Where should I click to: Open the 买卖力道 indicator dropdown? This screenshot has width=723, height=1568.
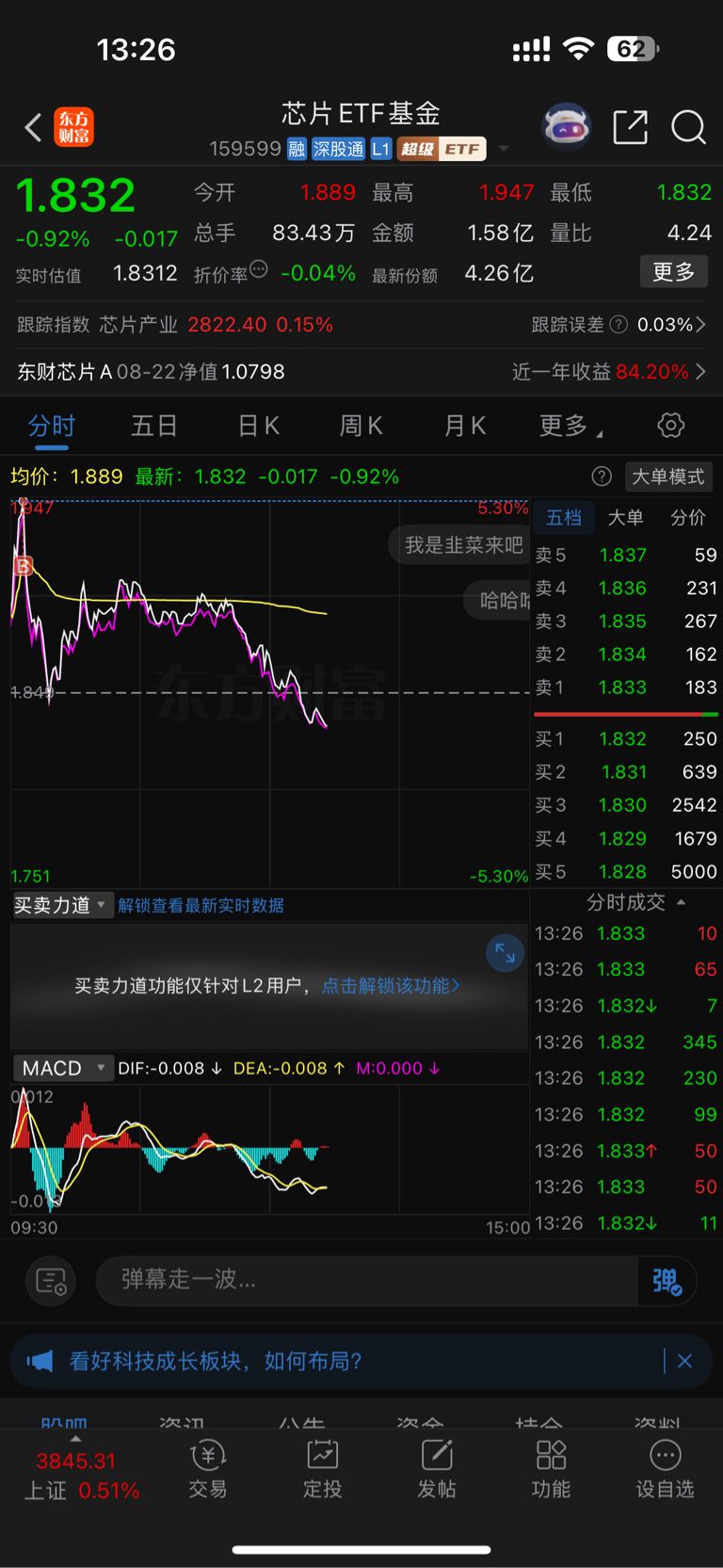(x=62, y=905)
